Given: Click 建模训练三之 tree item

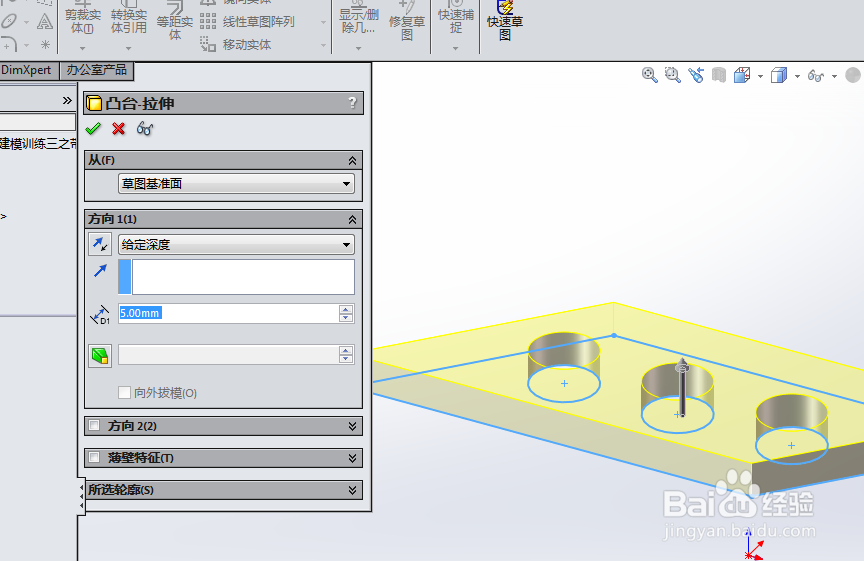Looking at the screenshot, I should click(x=37, y=144).
